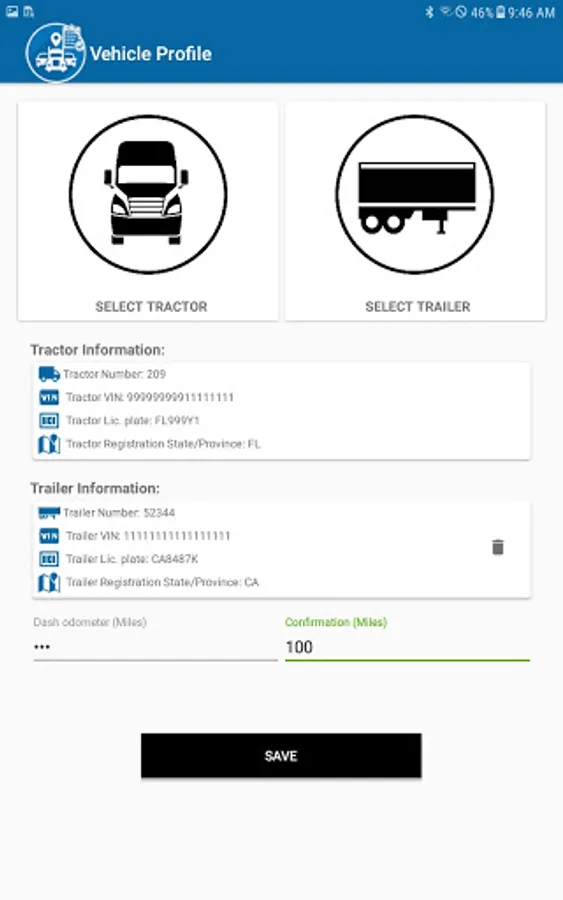The height and width of the screenshot is (900, 563).
Task: Delete trailer using the trash icon
Action: tap(498, 547)
